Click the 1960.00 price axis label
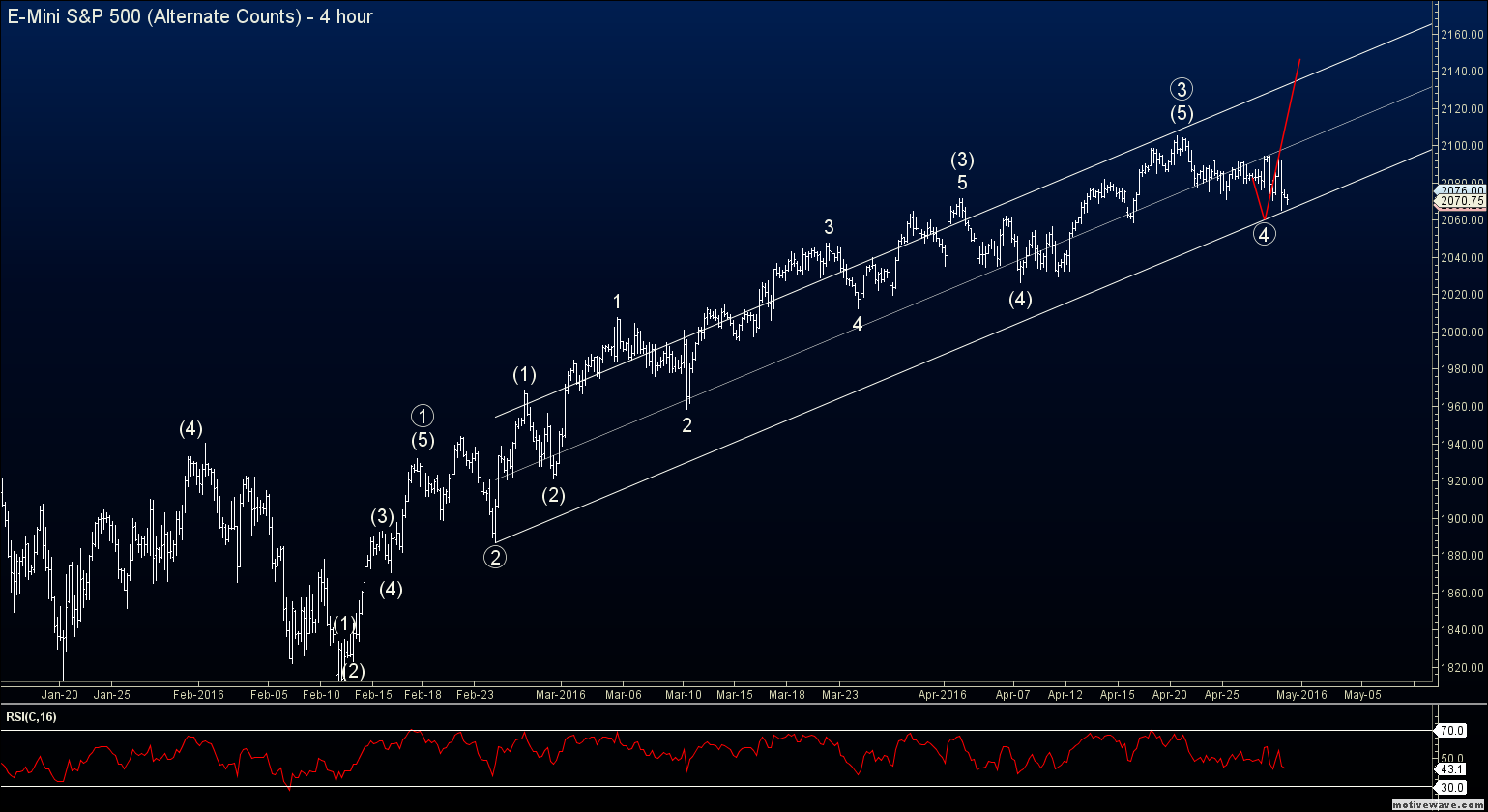Screen dimensions: 1488x812 (x=1461, y=407)
